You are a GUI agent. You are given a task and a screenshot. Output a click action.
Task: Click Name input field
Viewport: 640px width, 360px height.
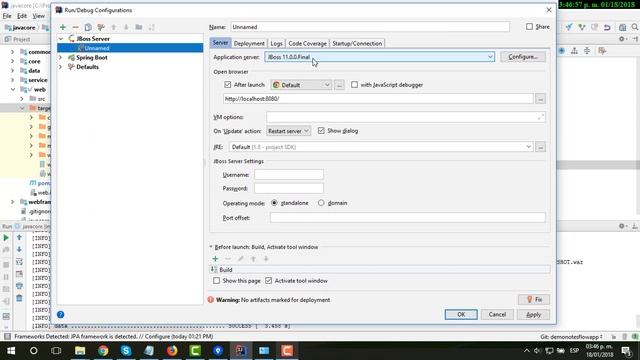[370, 27]
